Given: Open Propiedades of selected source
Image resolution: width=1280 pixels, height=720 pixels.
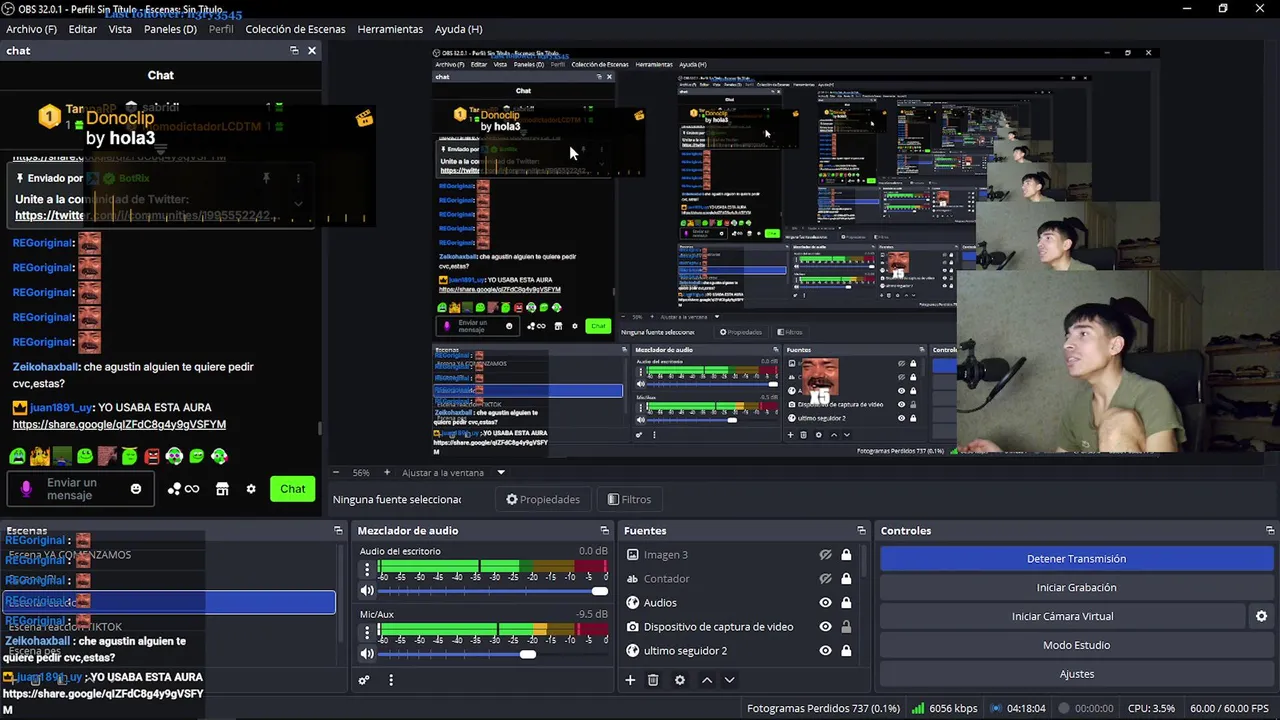Looking at the screenshot, I should [x=543, y=499].
